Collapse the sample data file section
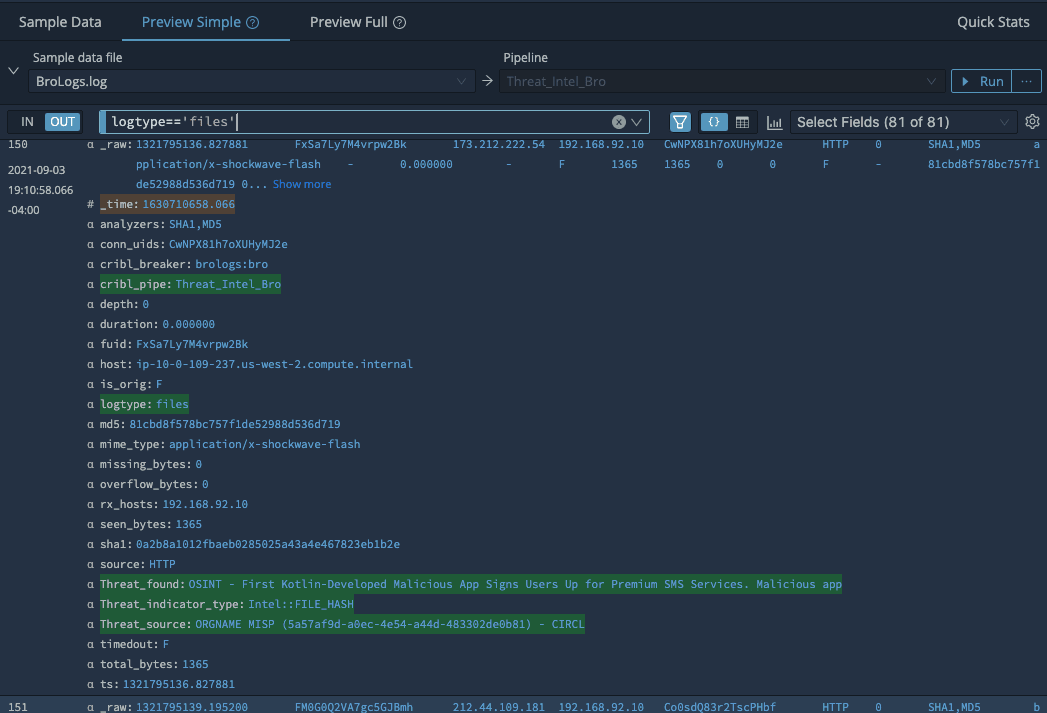The height and width of the screenshot is (713, 1047). [x=13, y=71]
